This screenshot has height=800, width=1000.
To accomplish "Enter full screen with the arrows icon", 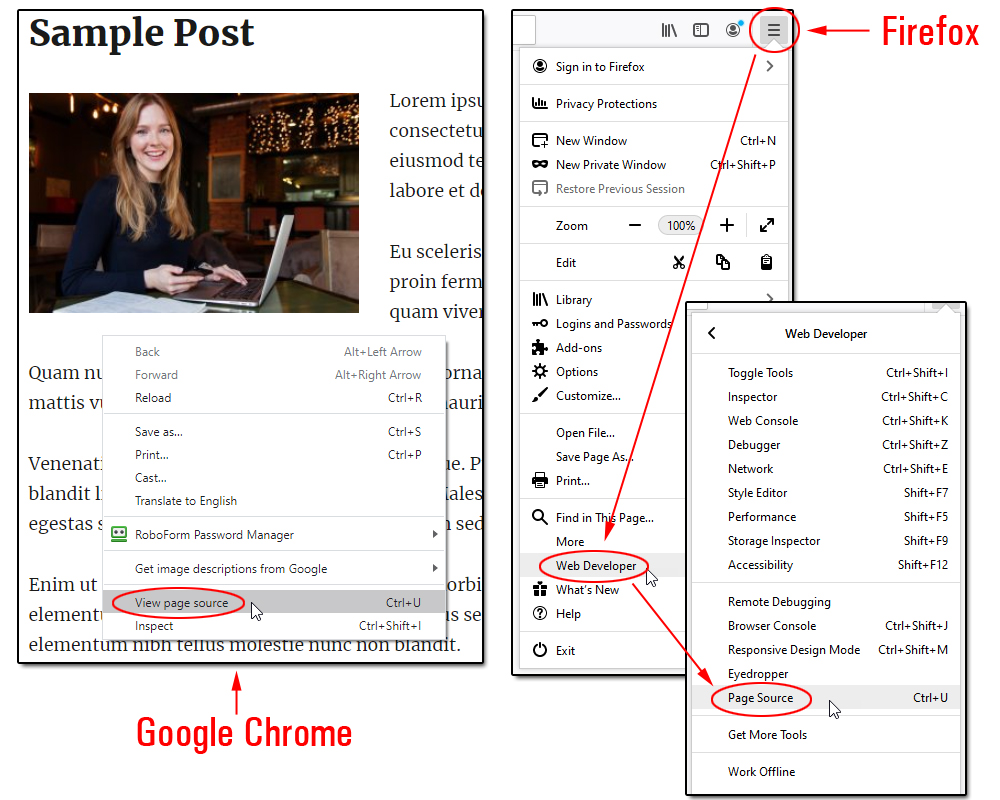I will pos(767,225).
